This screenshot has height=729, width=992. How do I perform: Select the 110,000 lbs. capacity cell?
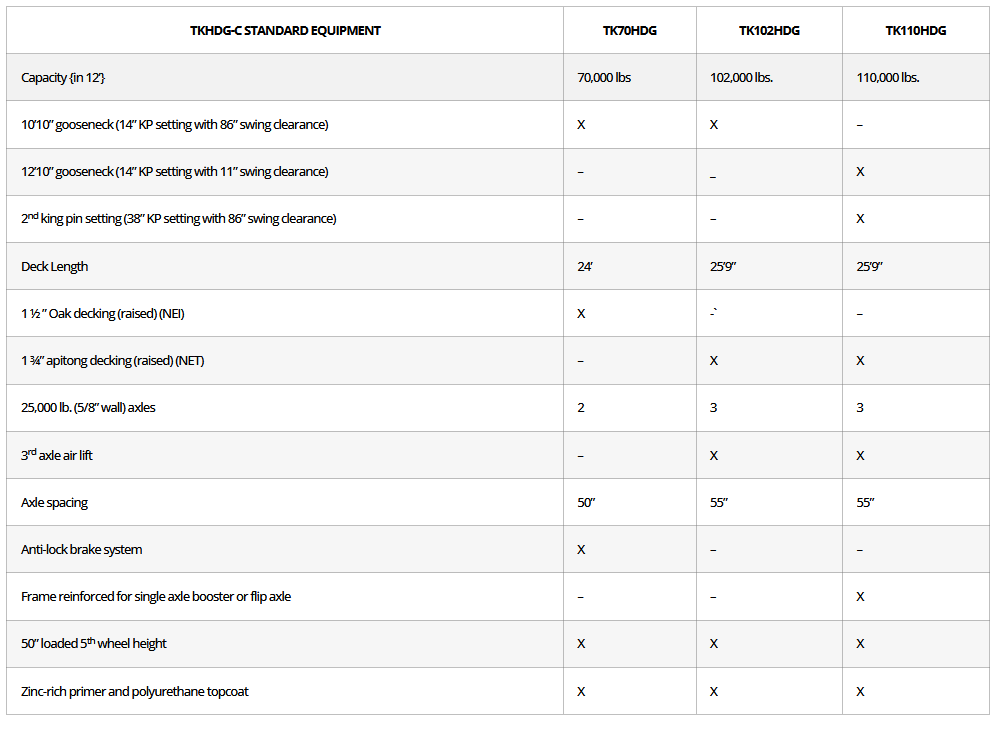click(887, 78)
